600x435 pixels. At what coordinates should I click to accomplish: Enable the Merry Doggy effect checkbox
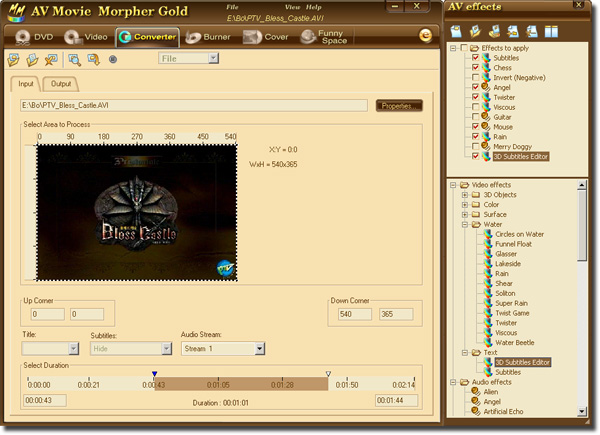[x=475, y=147]
